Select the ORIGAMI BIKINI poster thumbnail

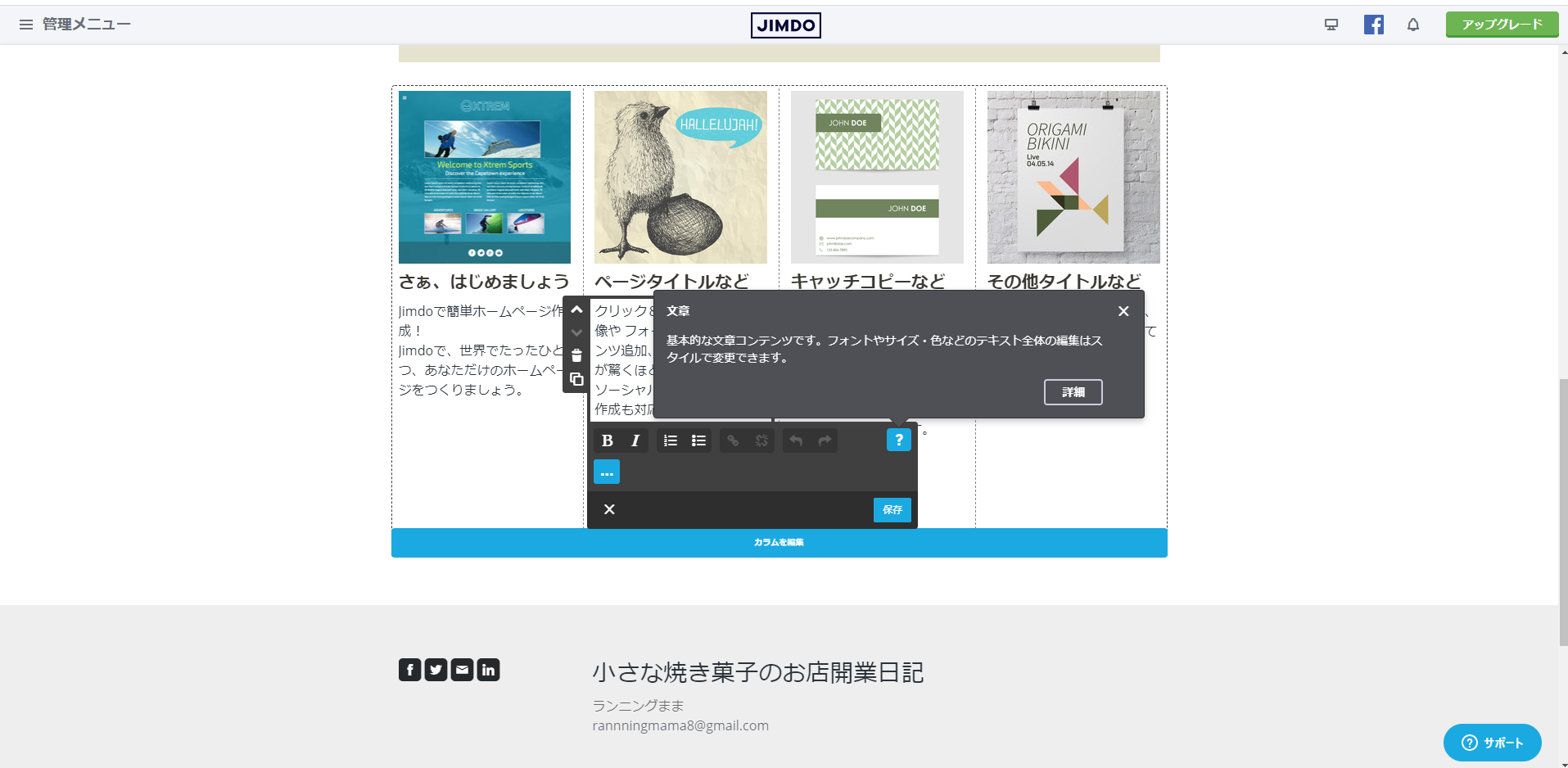(x=1073, y=177)
